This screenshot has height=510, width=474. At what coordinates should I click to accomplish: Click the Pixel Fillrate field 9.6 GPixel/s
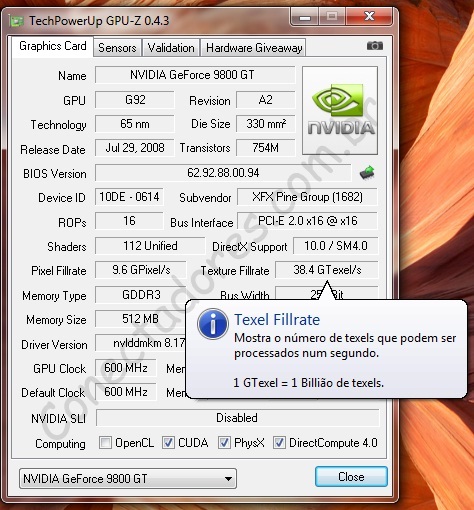(141, 270)
